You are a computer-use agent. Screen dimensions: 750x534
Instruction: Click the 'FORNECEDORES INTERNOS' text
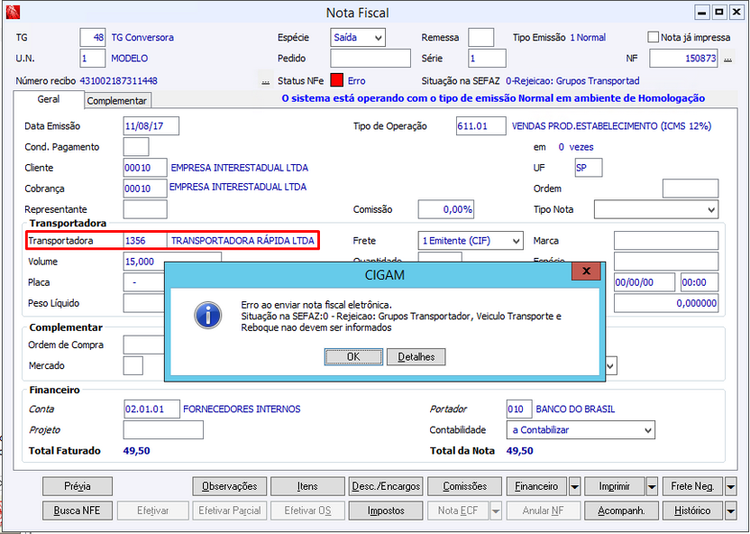[242, 409]
